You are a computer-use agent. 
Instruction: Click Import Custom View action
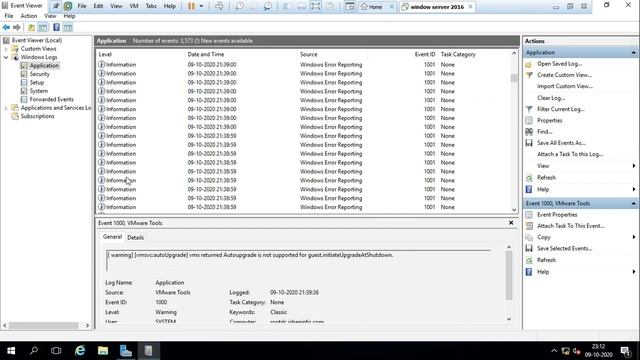[x=564, y=87]
